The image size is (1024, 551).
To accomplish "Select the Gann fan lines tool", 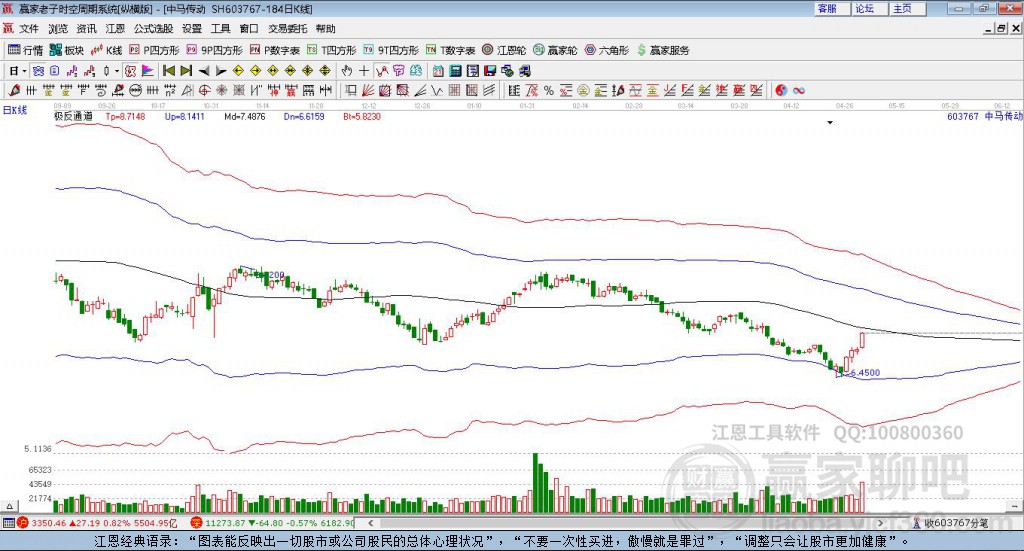I will 368,90.
